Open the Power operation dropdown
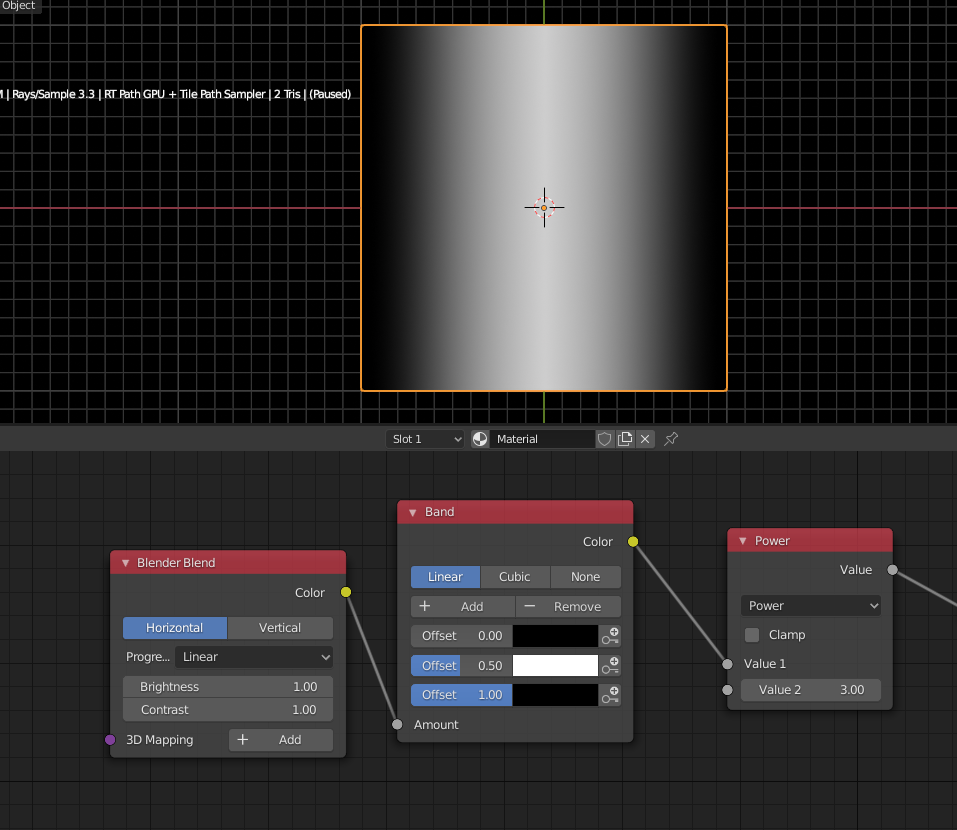Screen dimensions: 957x830 (811, 606)
